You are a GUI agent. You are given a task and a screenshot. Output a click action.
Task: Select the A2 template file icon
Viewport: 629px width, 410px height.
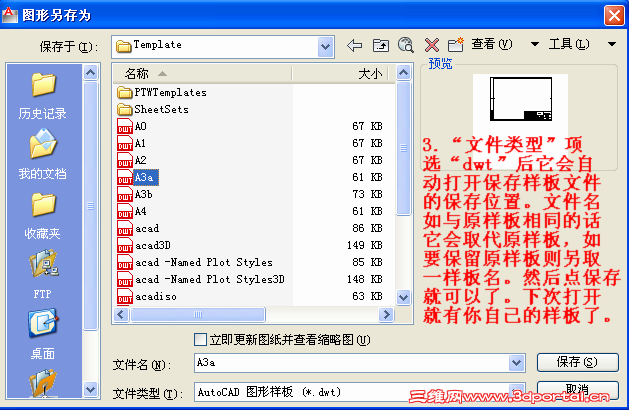(125, 160)
